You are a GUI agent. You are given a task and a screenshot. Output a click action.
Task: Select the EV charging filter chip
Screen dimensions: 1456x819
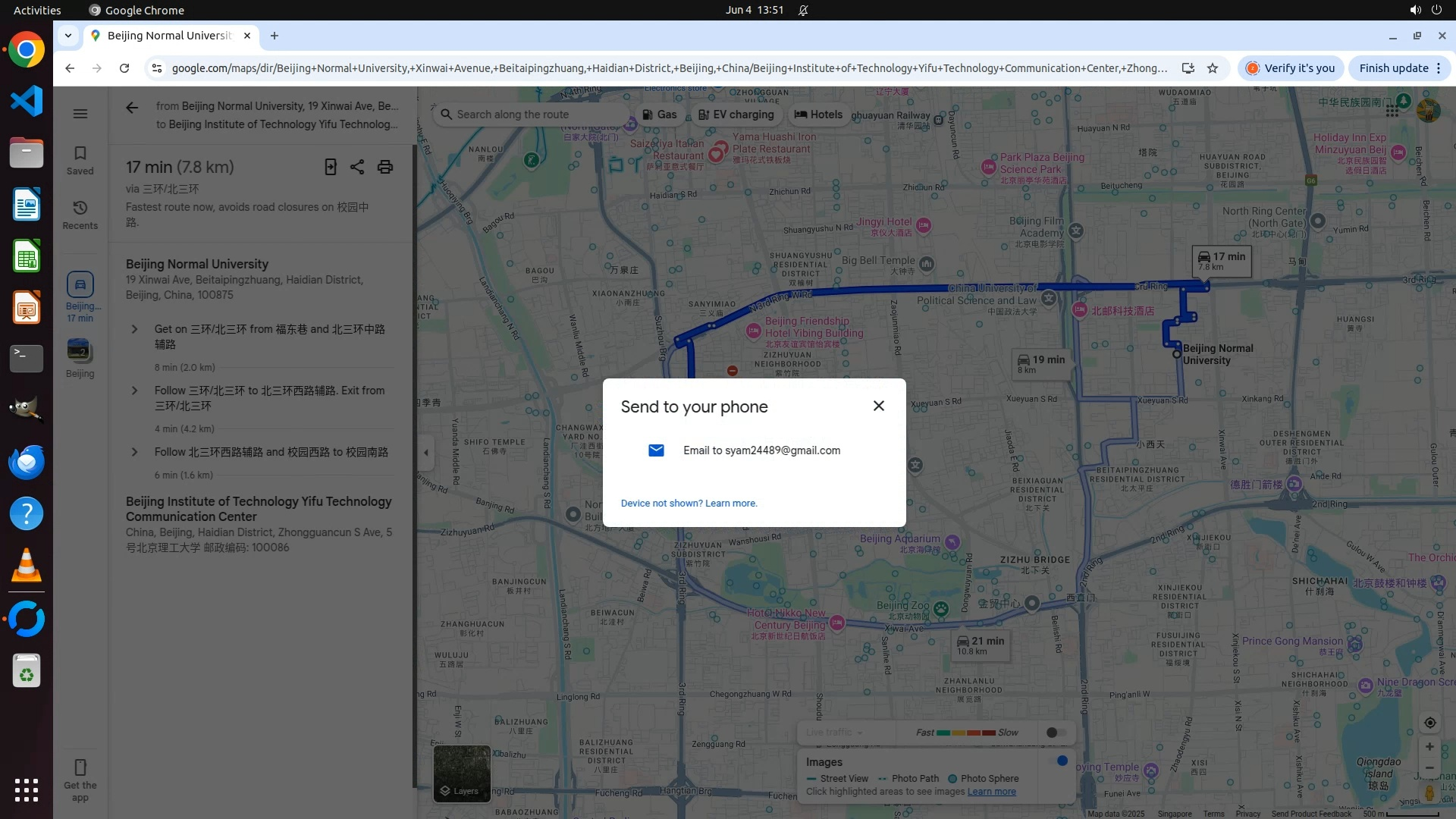[736, 115]
